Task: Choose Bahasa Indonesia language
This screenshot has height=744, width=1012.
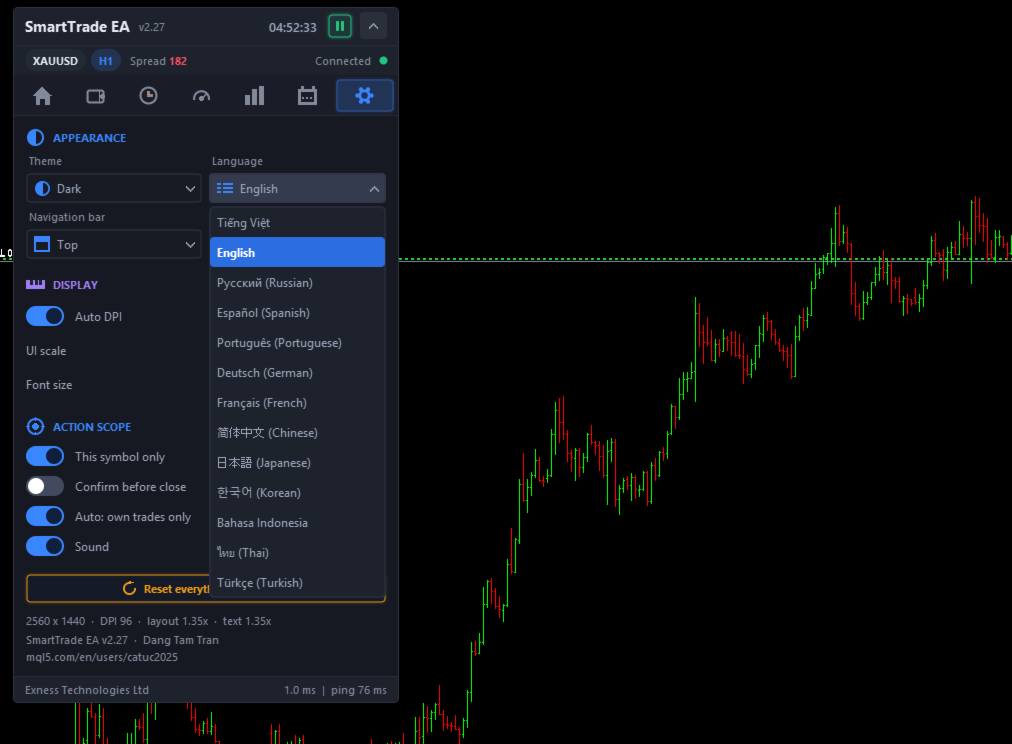Action: coord(298,523)
